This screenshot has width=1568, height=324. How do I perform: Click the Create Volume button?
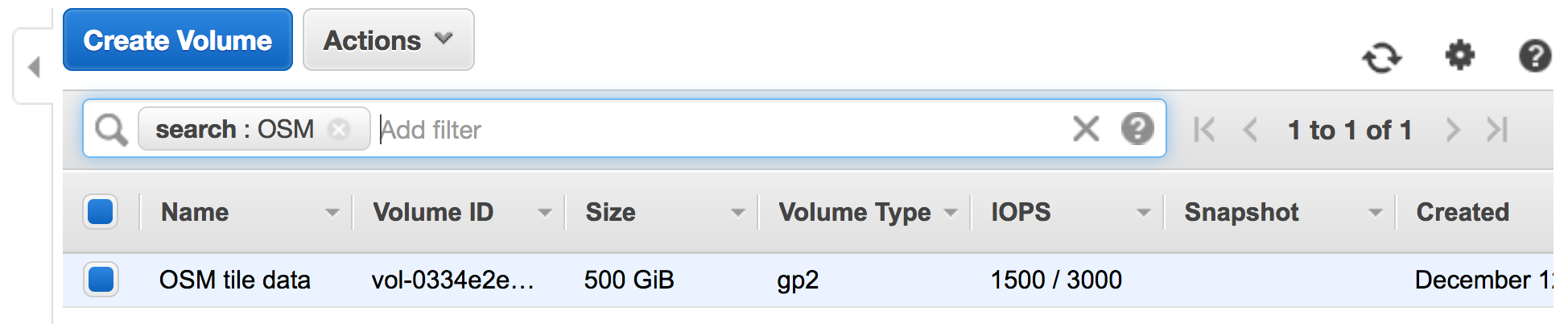coord(178,39)
